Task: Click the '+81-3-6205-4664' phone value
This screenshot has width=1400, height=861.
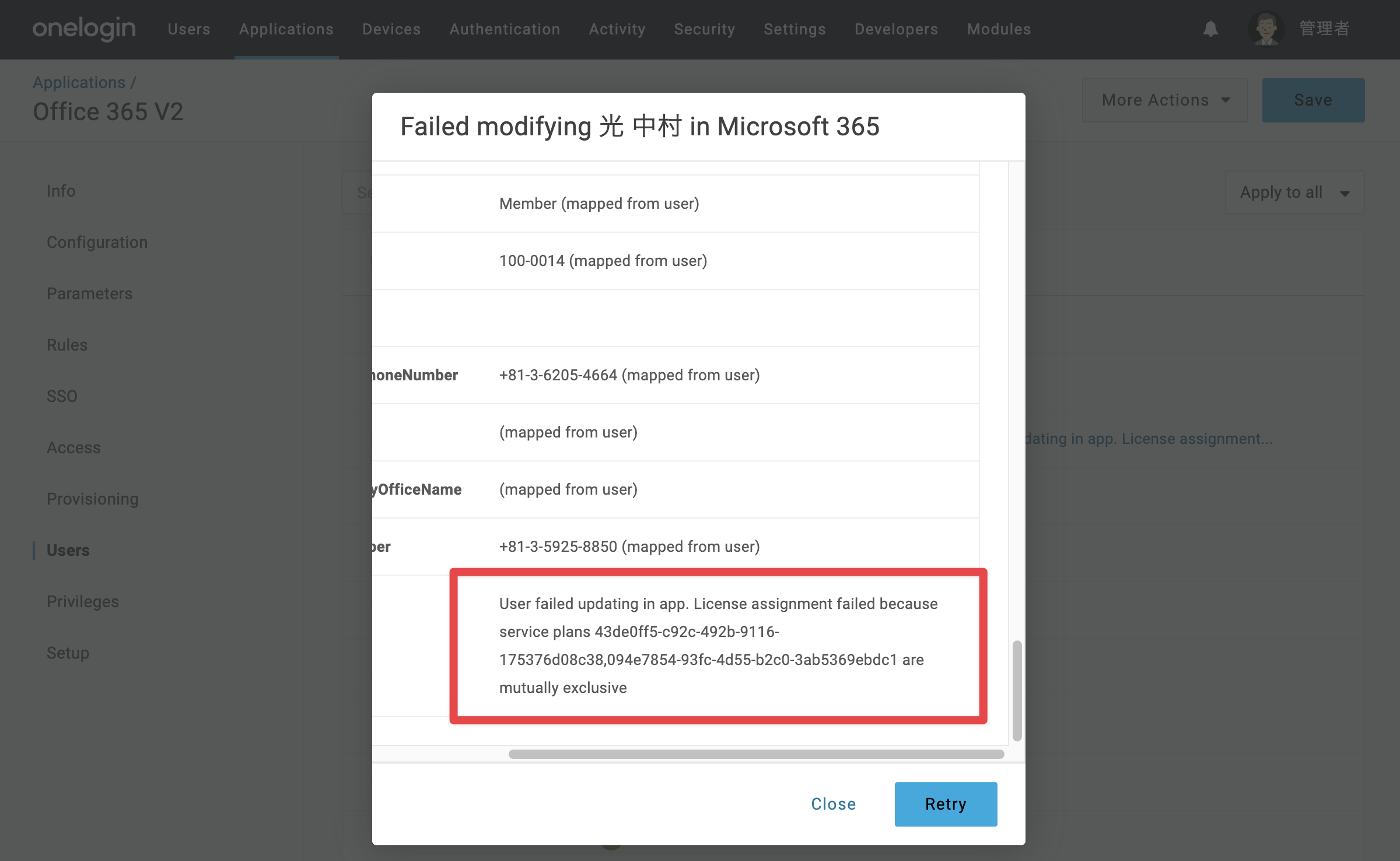Action: pos(629,375)
